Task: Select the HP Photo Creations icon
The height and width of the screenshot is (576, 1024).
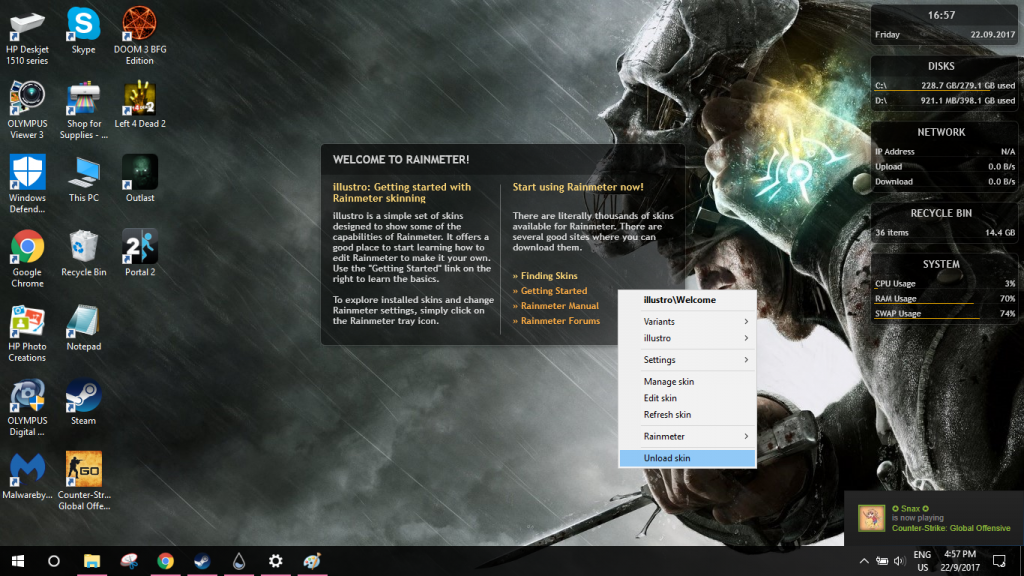Action: tap(27, 333)
